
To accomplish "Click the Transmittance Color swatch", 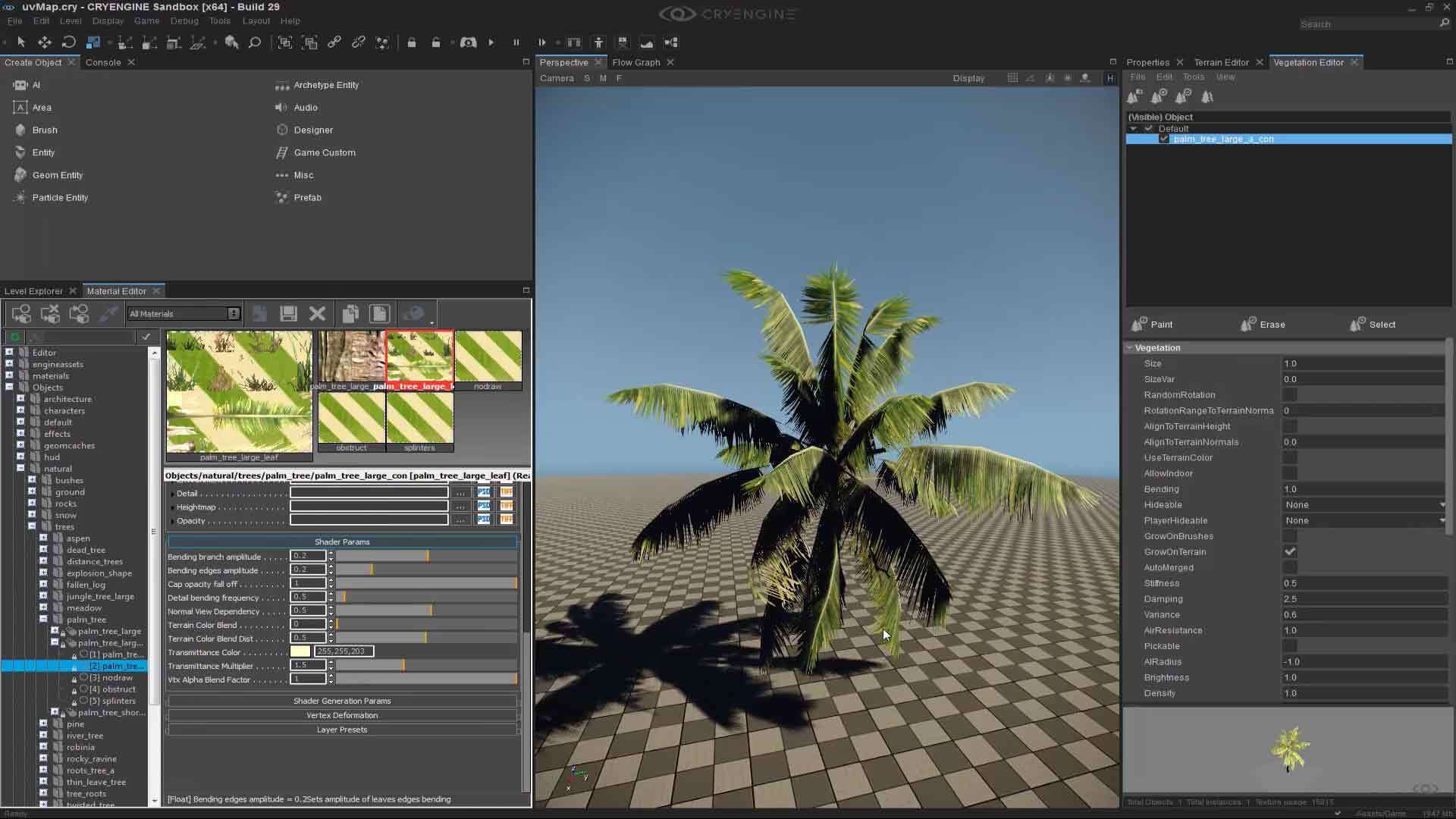I will [301, 651].
